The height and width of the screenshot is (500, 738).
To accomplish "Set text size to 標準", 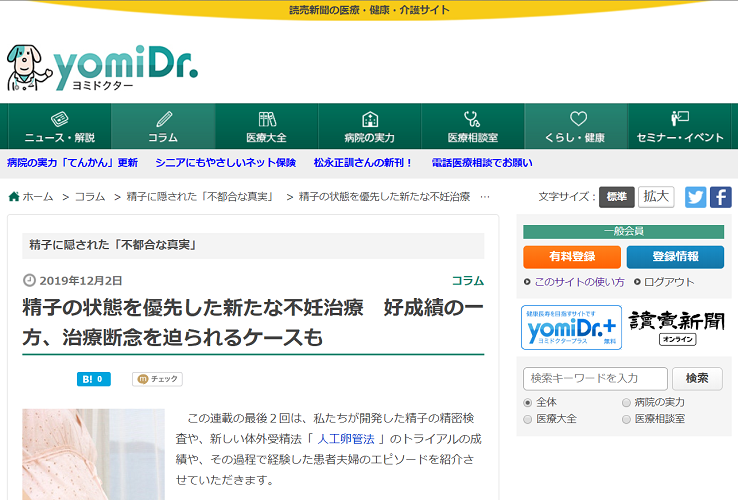I will tap(617, 197).
